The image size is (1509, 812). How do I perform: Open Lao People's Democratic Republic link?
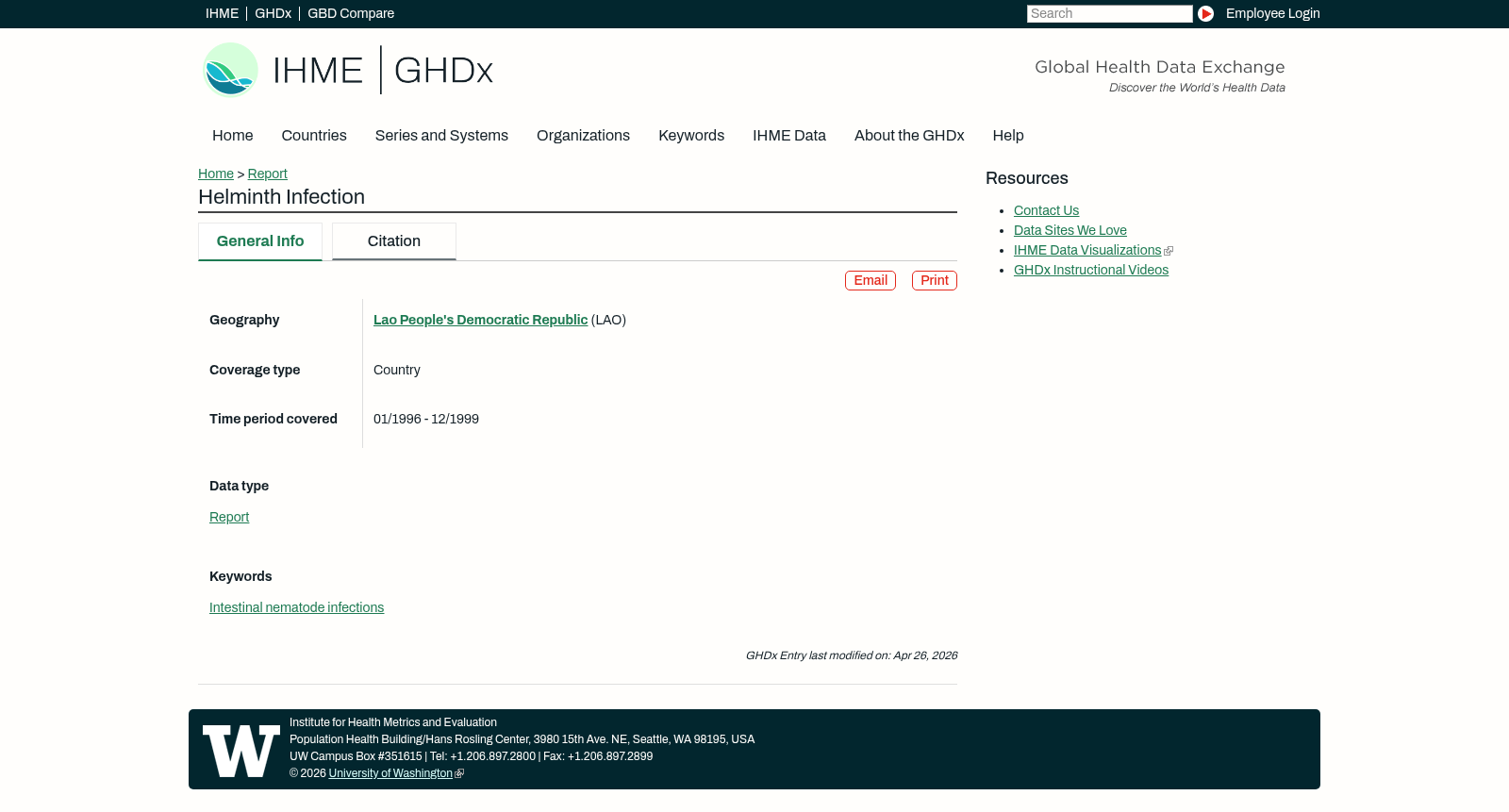tap(480, 321)
